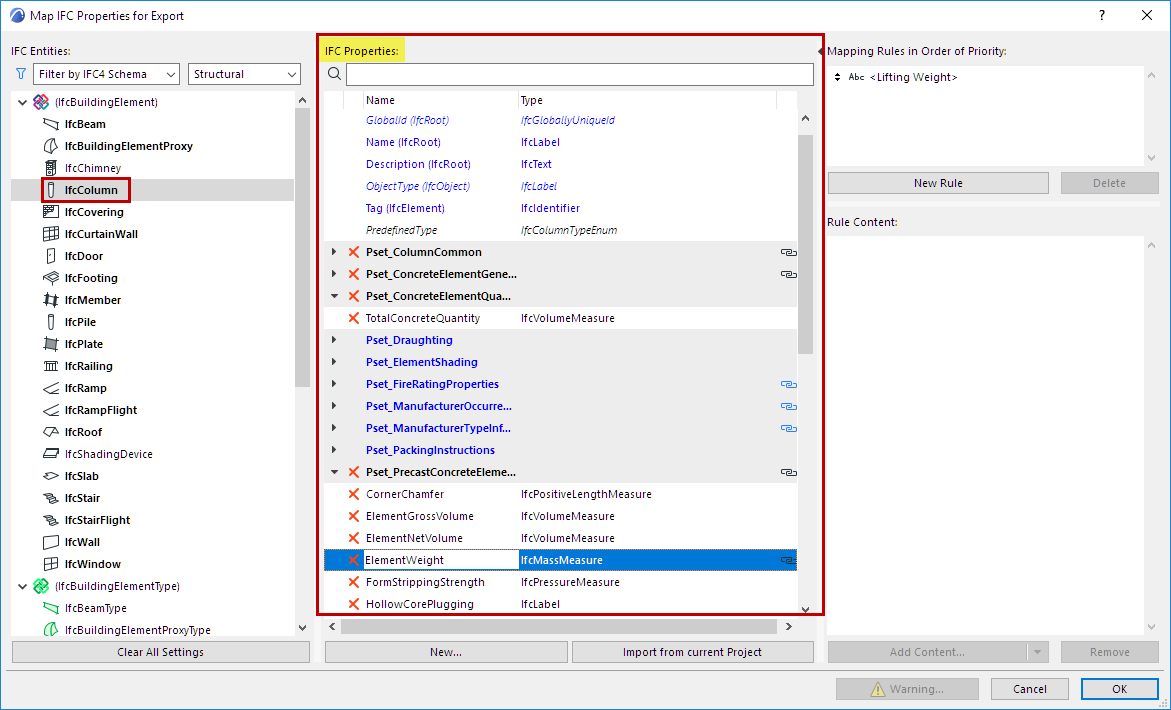Open the Add Content dropdown arrow
Viewport: 1171px width, 710px height.
pyautogui.click(x=1038, y=653)
